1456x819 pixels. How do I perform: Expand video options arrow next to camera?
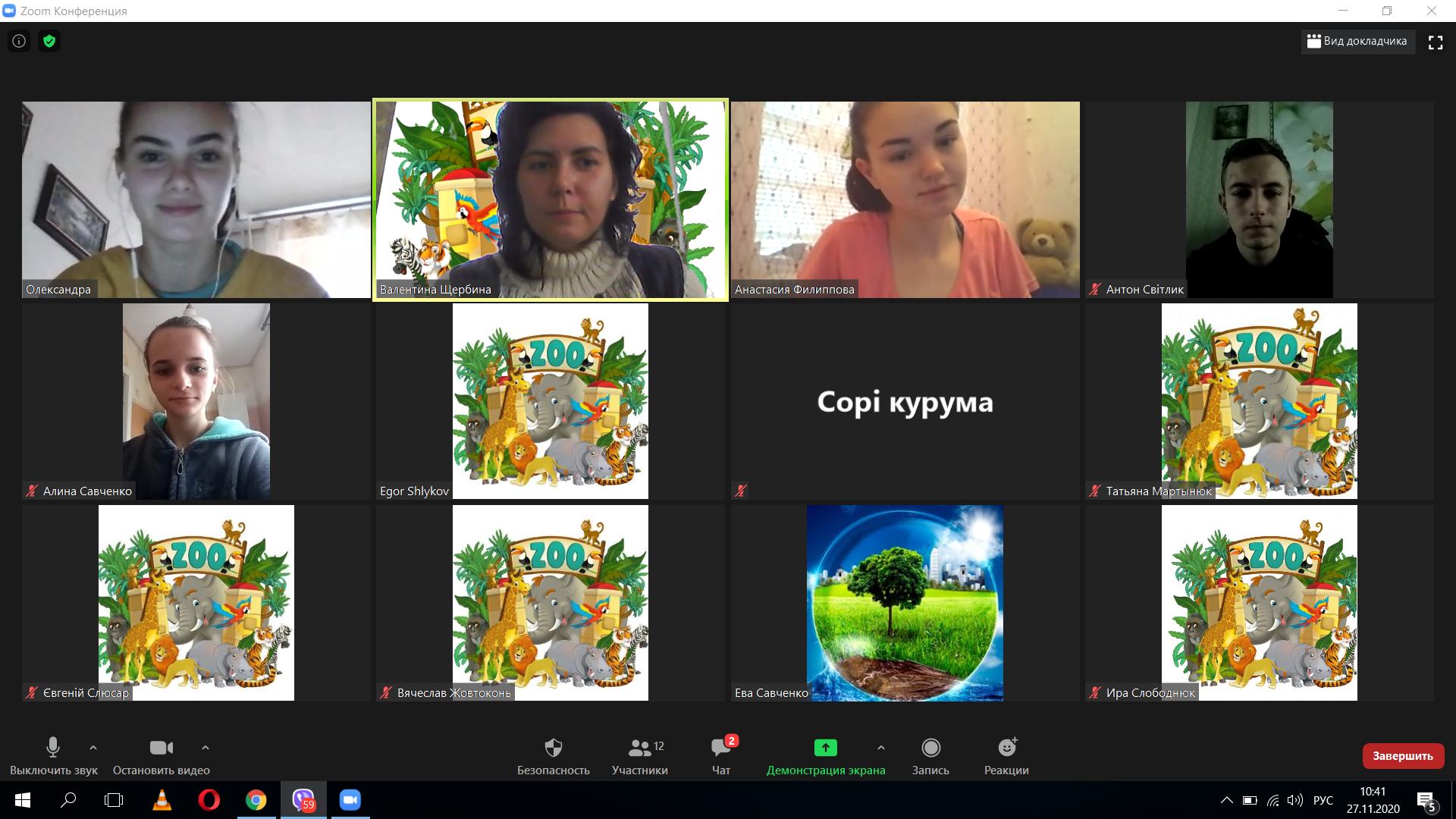click(x=205, y=748)
